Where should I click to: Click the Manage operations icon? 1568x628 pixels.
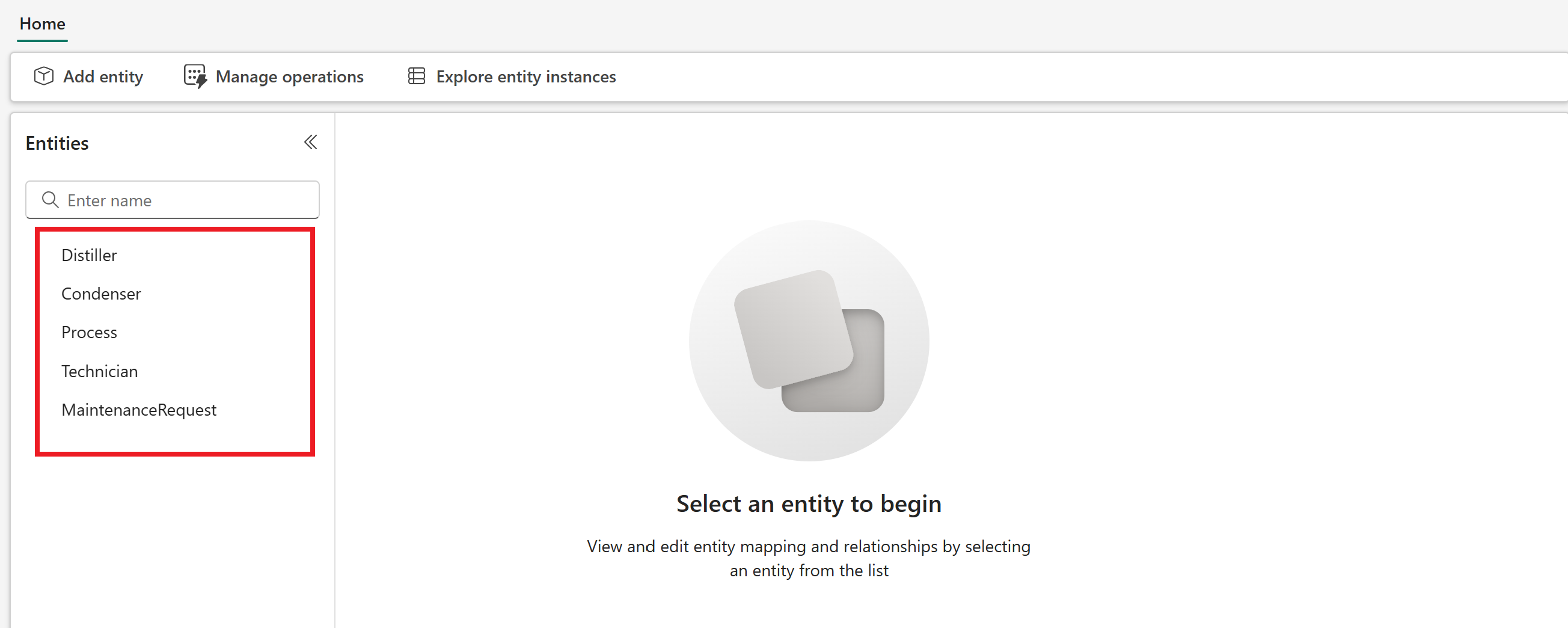pyautogui.click(x=195, y=76)
